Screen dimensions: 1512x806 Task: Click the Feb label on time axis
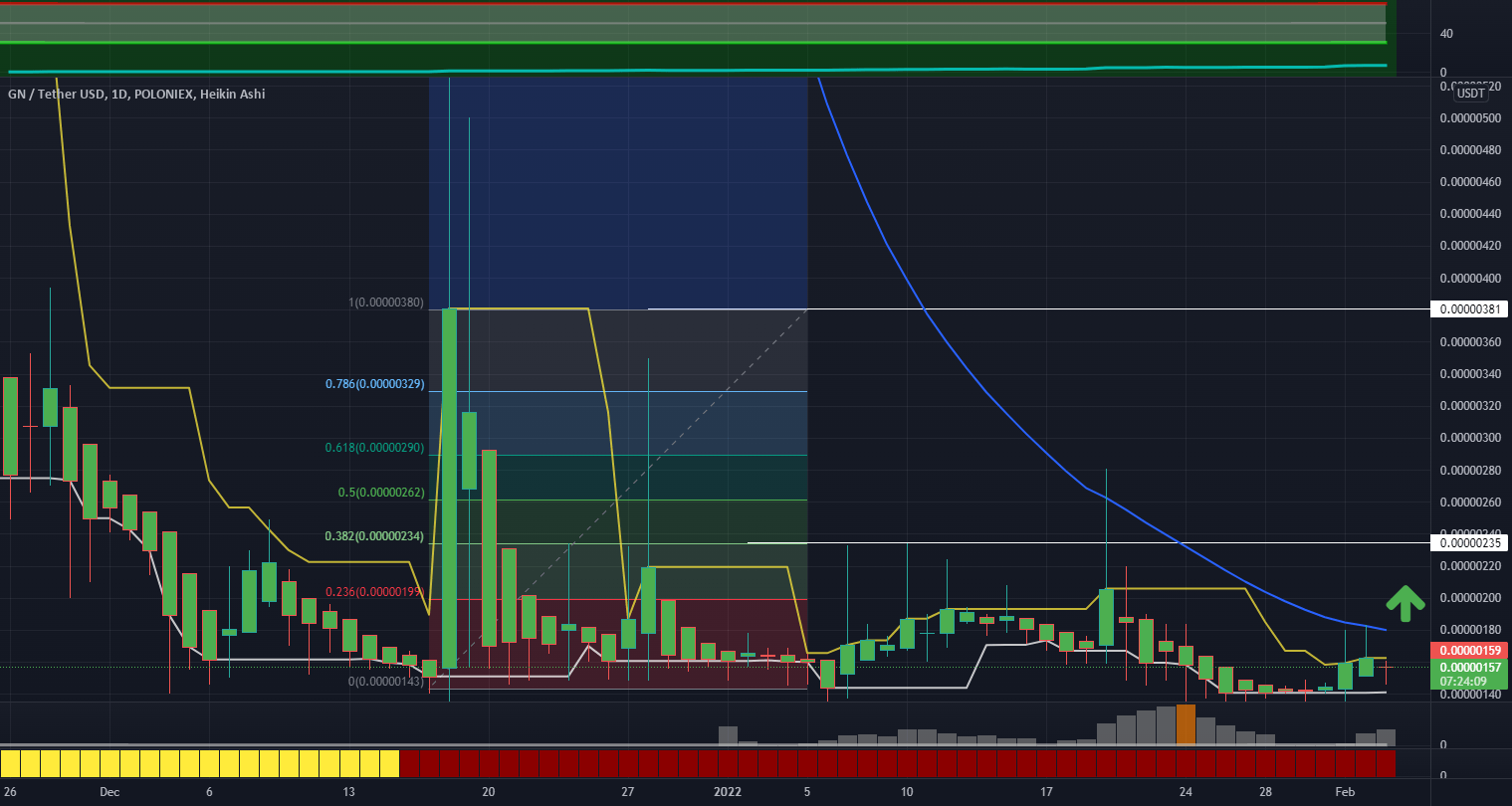1345,792
